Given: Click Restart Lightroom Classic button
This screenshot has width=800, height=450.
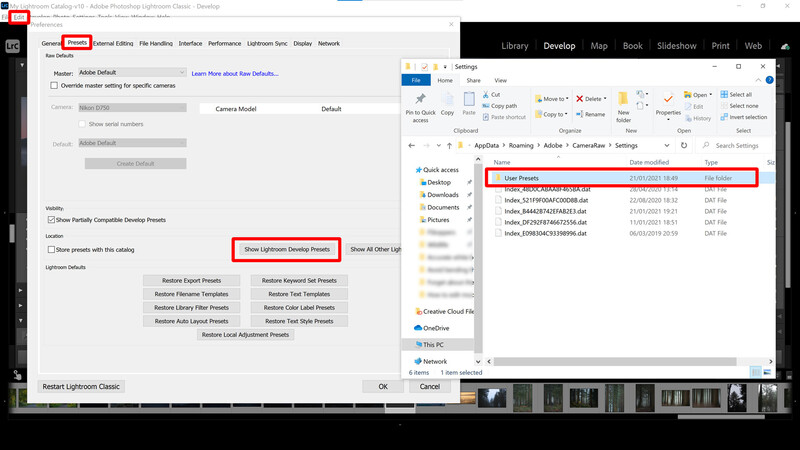Looking at the screenshot, I should coord(81,387).
